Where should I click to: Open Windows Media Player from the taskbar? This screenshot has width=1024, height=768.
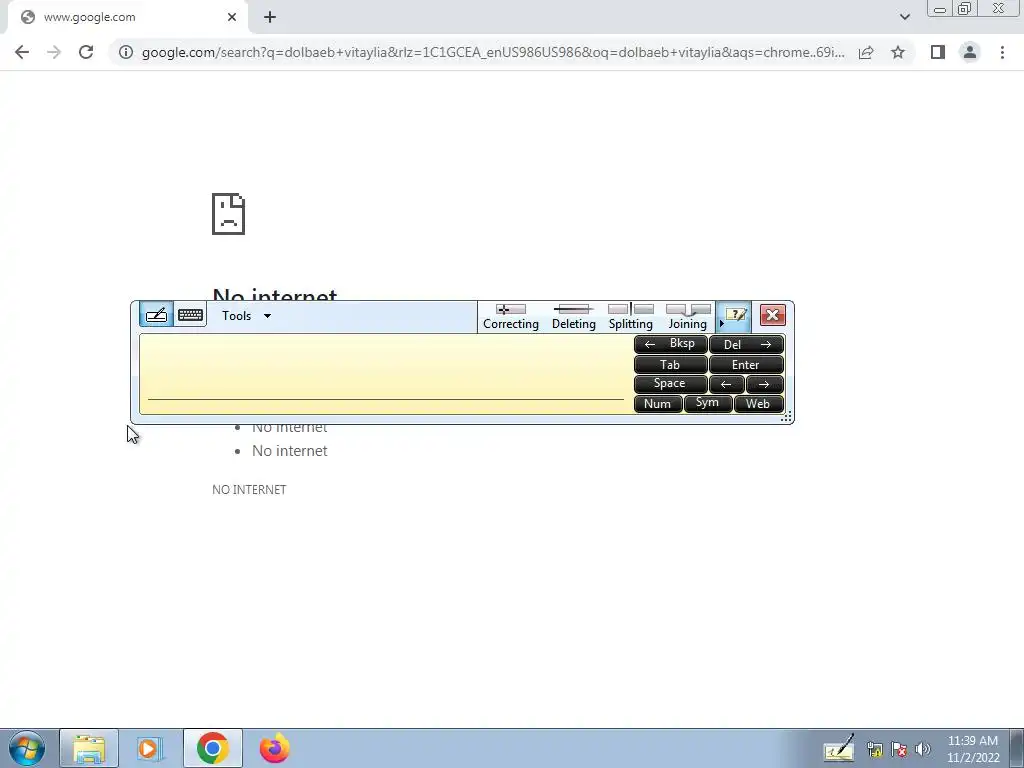pyautogui.click(x=150, y=748)
